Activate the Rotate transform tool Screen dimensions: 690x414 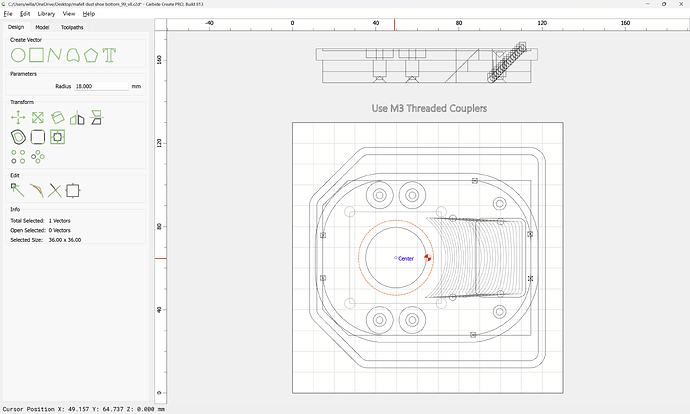[x=57, y=117]
